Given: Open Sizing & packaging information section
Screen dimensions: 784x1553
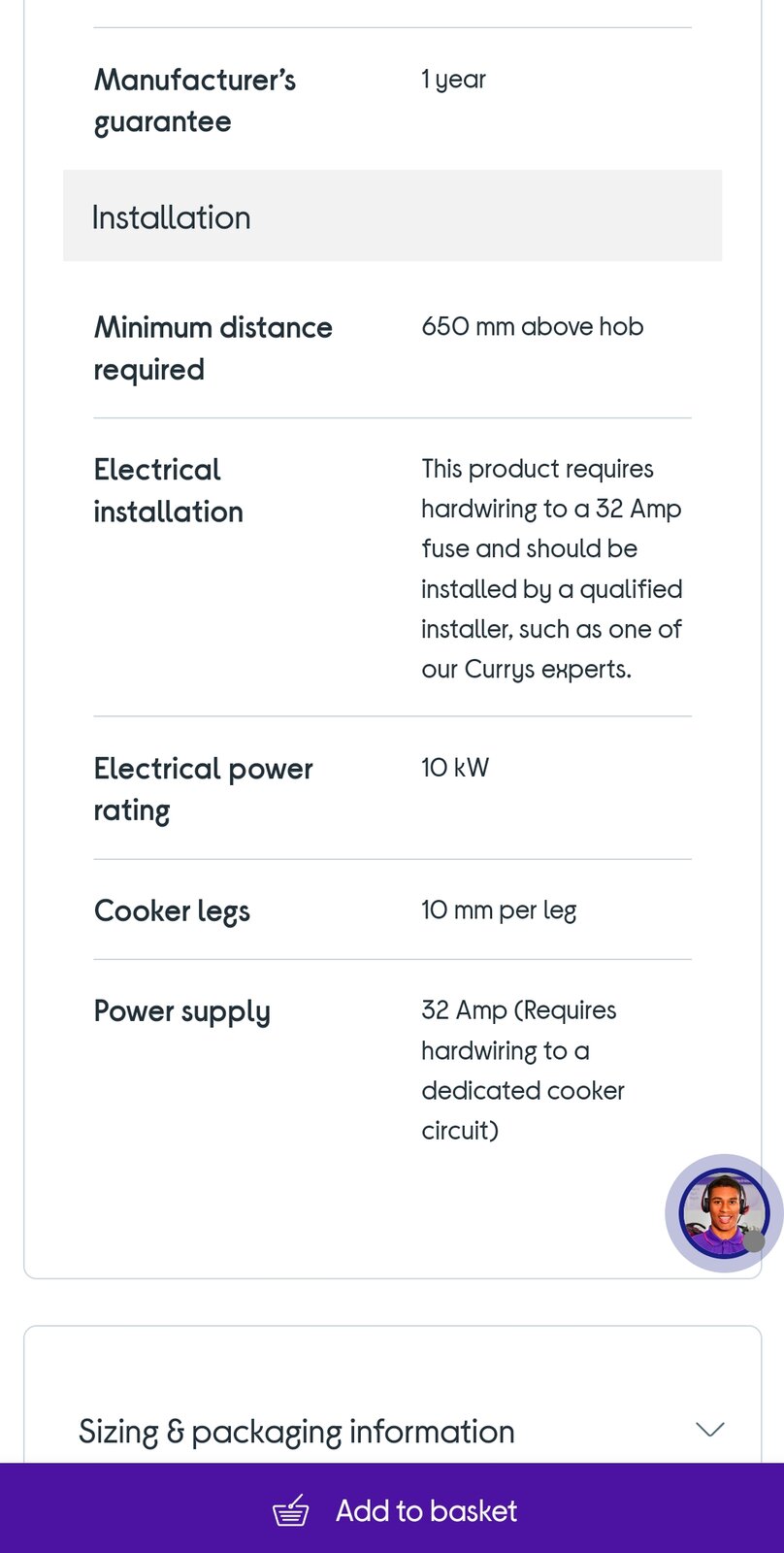Looking at the screenshot, I should [297, 1432].
